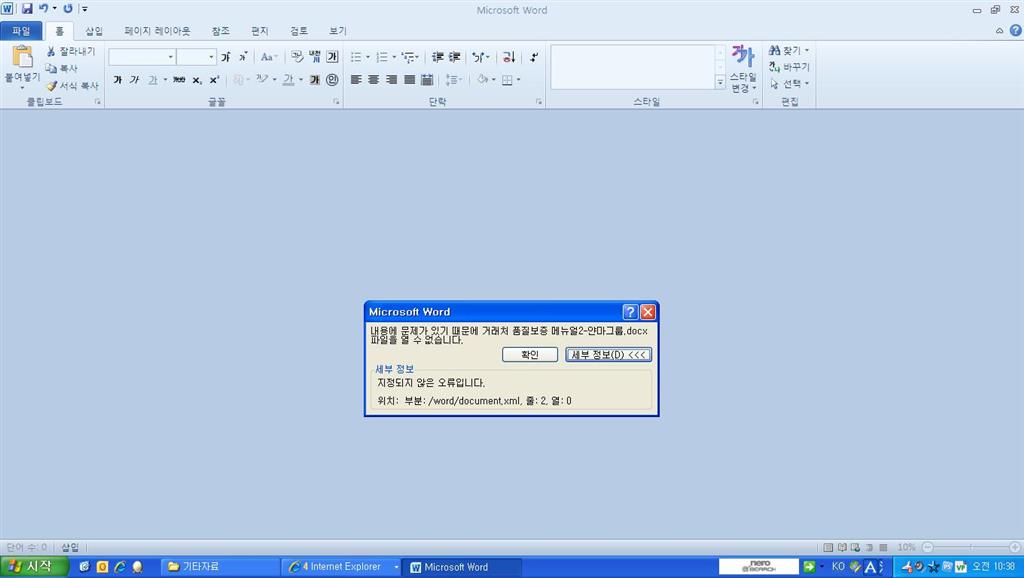
Task: Click Increase Indent icon
Action: 455,57
